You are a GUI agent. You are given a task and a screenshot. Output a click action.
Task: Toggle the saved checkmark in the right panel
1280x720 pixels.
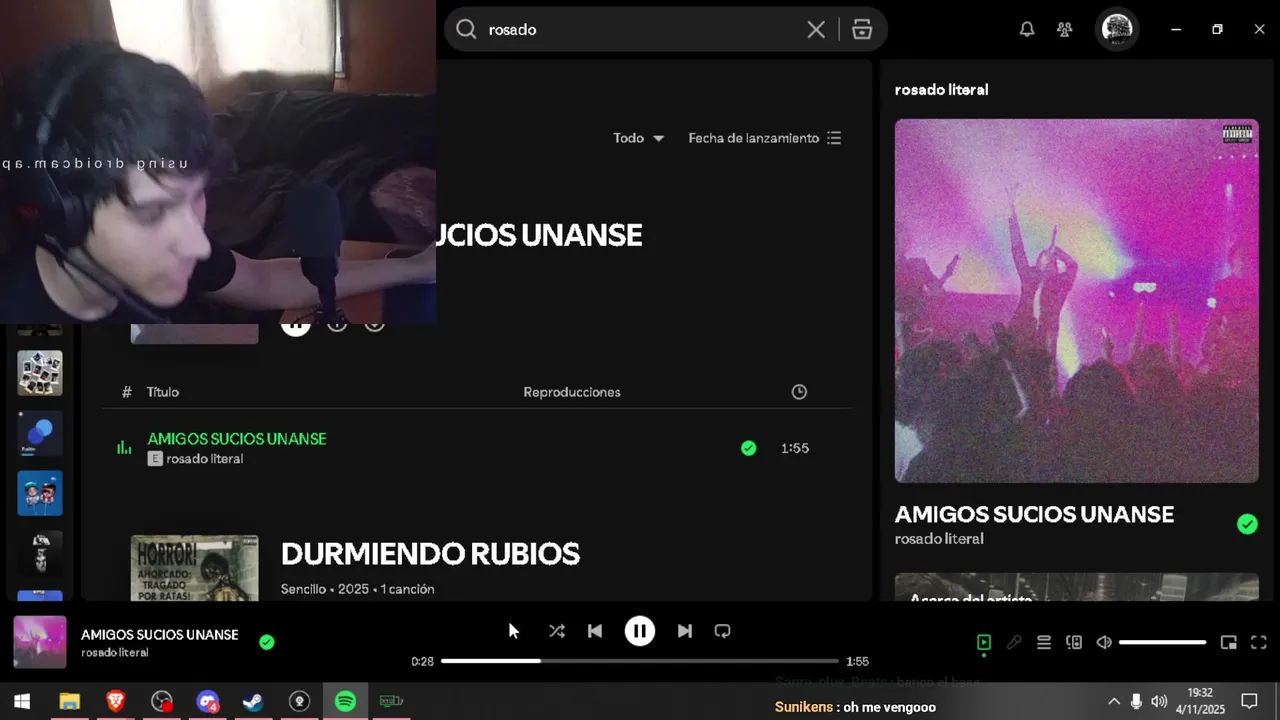point(1247,524)
